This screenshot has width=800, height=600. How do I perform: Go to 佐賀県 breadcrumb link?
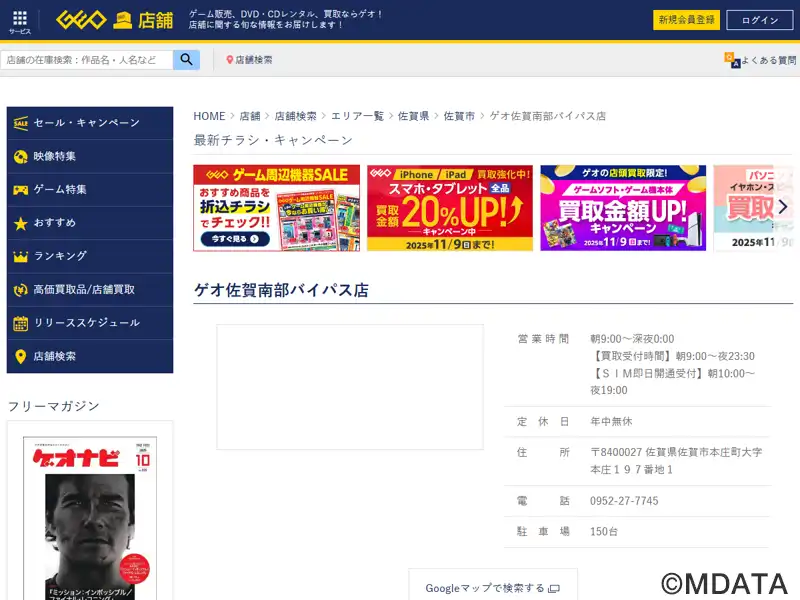coord(413,116)
